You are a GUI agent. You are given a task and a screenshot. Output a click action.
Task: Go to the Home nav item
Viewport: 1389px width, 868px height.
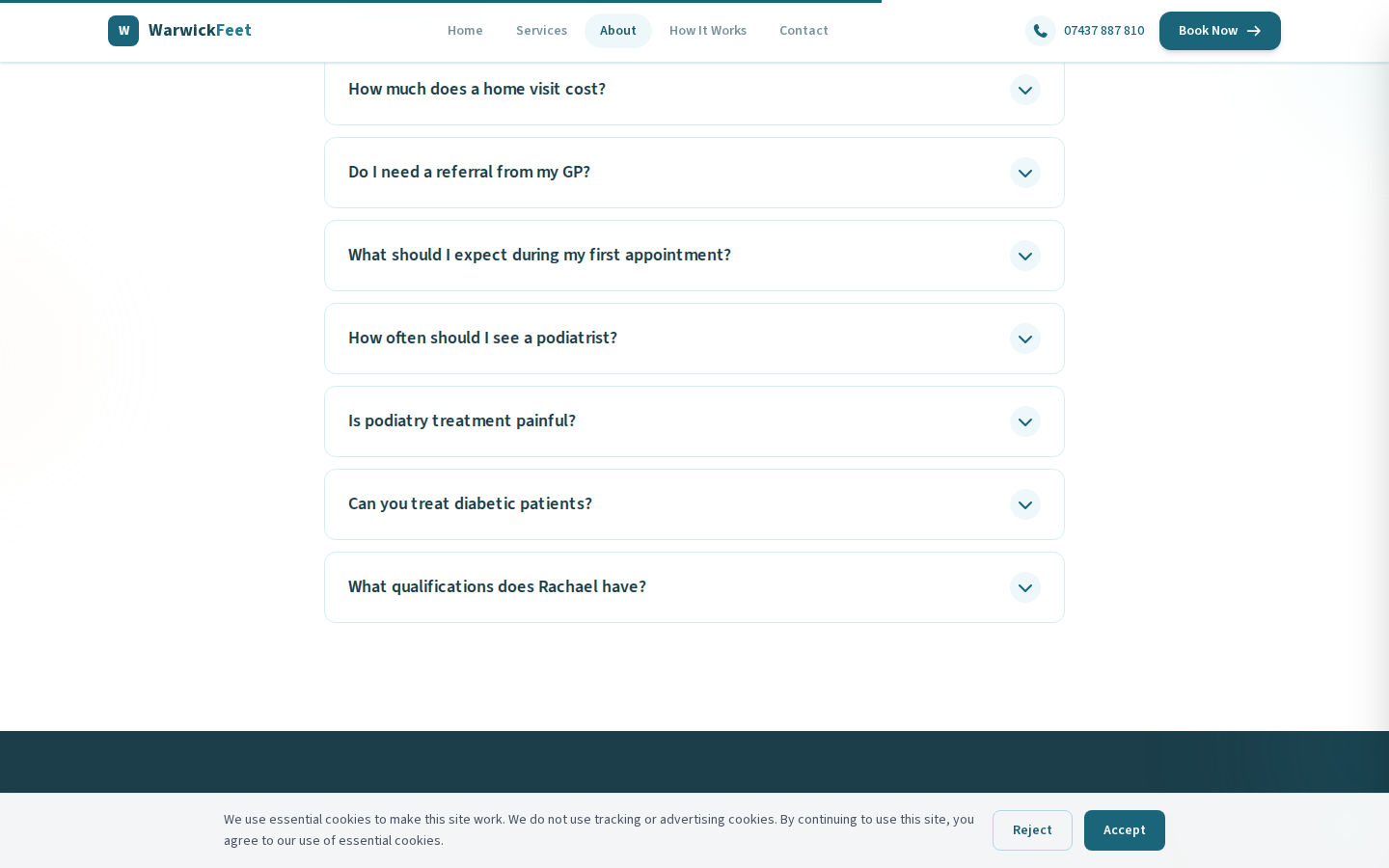[x=465, y=31]
